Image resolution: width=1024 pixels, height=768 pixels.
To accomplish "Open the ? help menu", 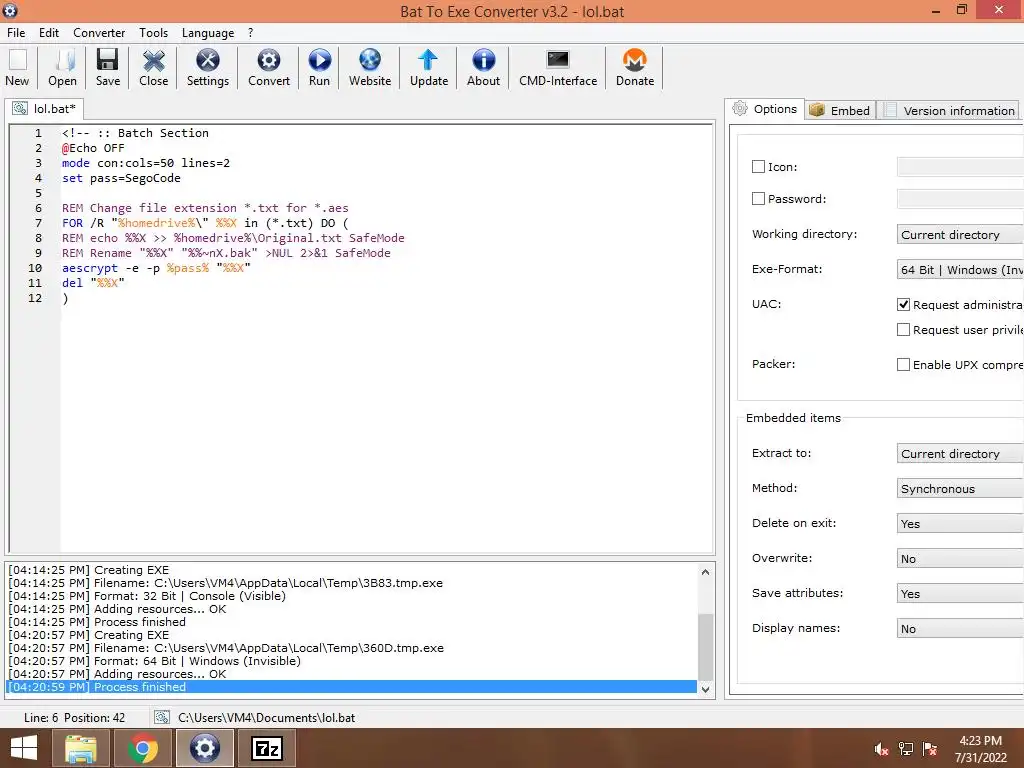I will point(250,33).
